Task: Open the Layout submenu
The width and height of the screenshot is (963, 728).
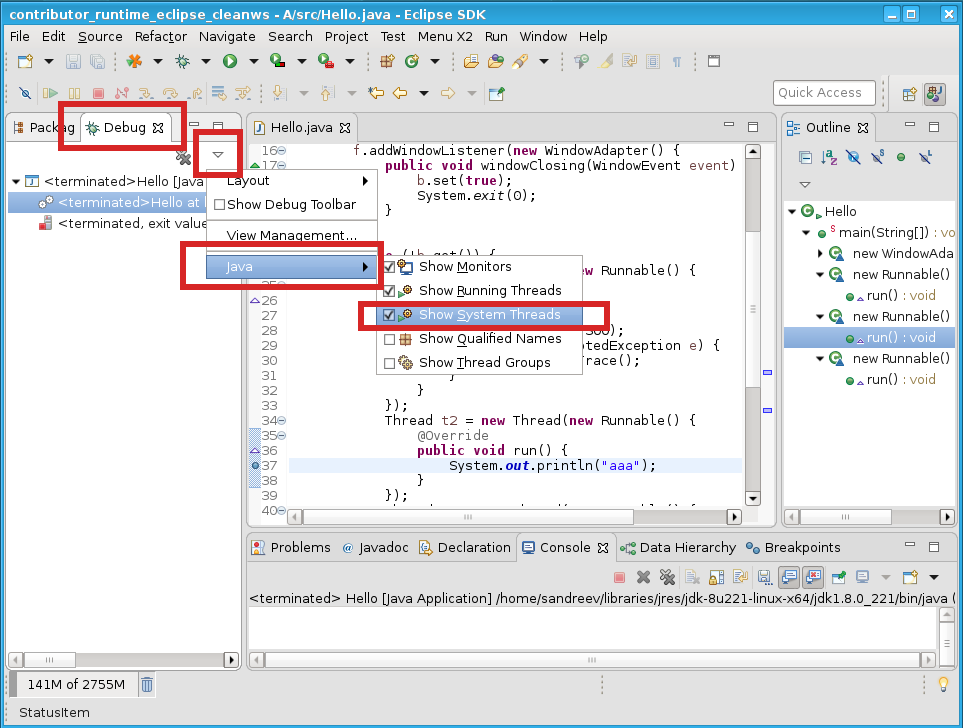Action: (x=292, y=181)
